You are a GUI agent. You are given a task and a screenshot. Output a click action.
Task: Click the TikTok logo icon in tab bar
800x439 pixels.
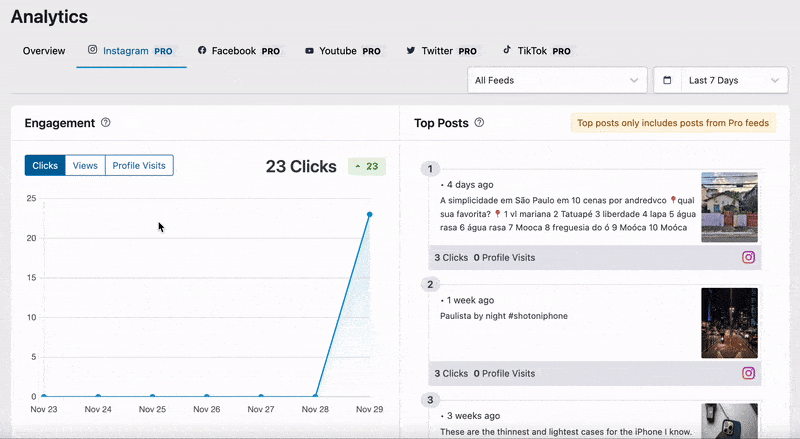click(x=507, y=50)
